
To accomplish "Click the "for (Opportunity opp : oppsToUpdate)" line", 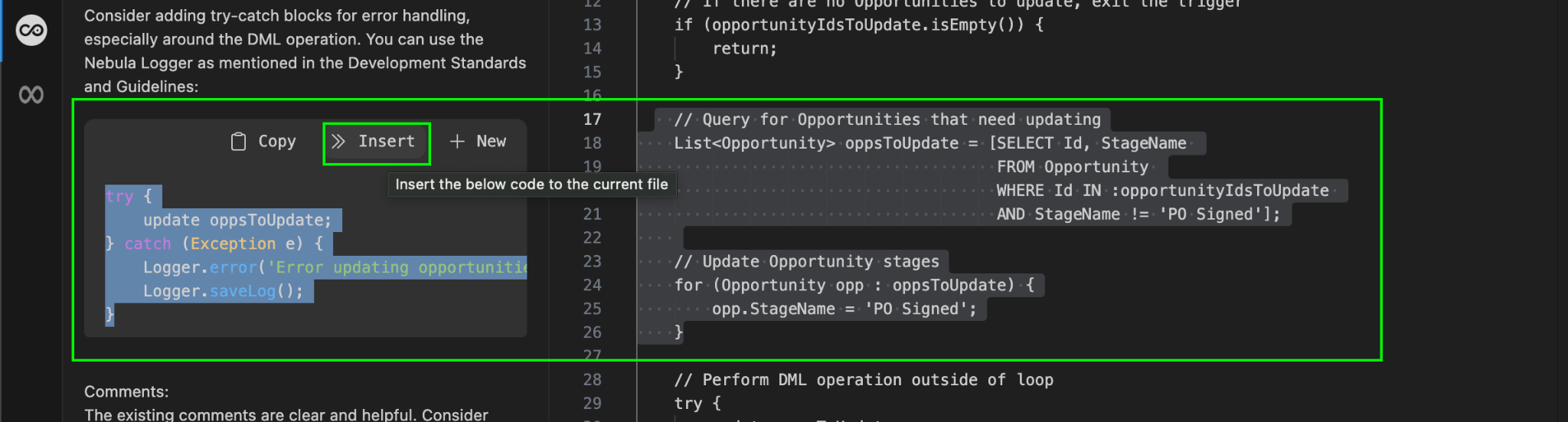I will click(854, 286).
